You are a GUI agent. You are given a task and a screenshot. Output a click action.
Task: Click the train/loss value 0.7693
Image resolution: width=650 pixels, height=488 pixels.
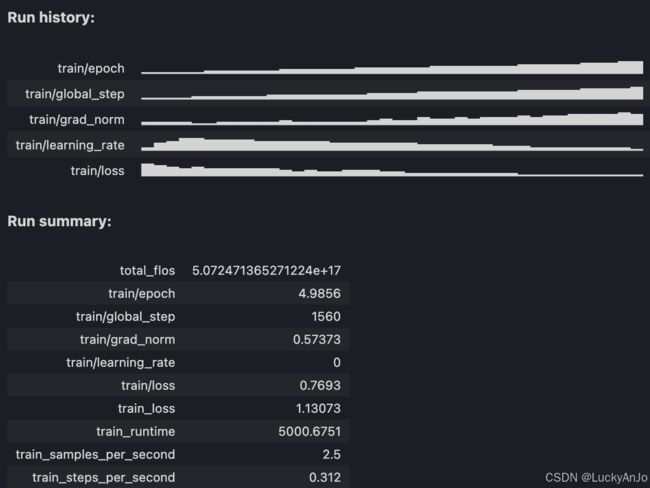[320, 386]
